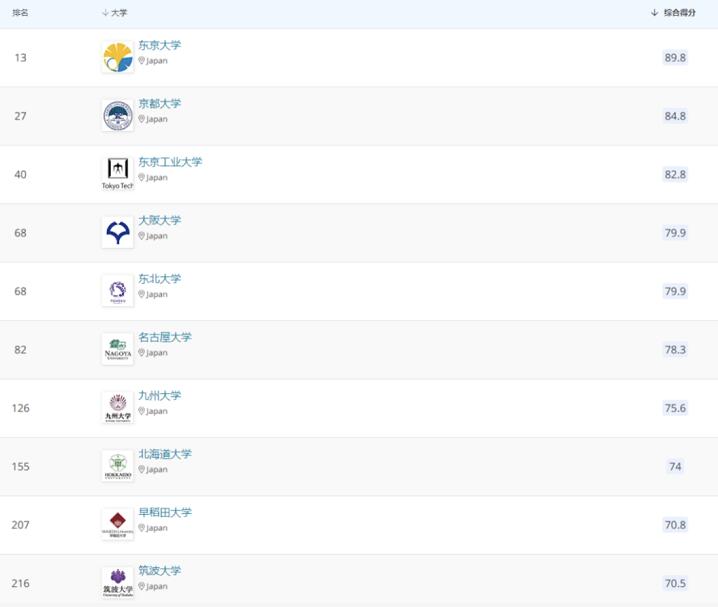This screenshot has width=718, height=607.
Task: Click the location pin under 大阪大学
Action: point(141,236)
